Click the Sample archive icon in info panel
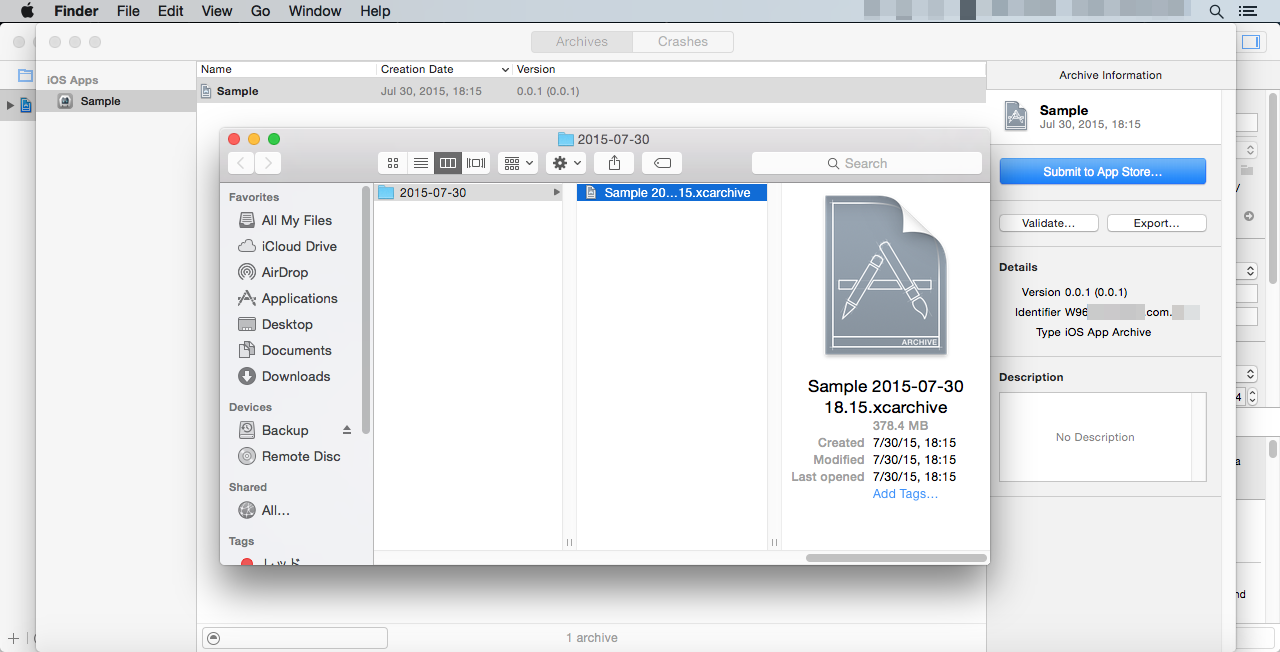 tap(1016, 116)
